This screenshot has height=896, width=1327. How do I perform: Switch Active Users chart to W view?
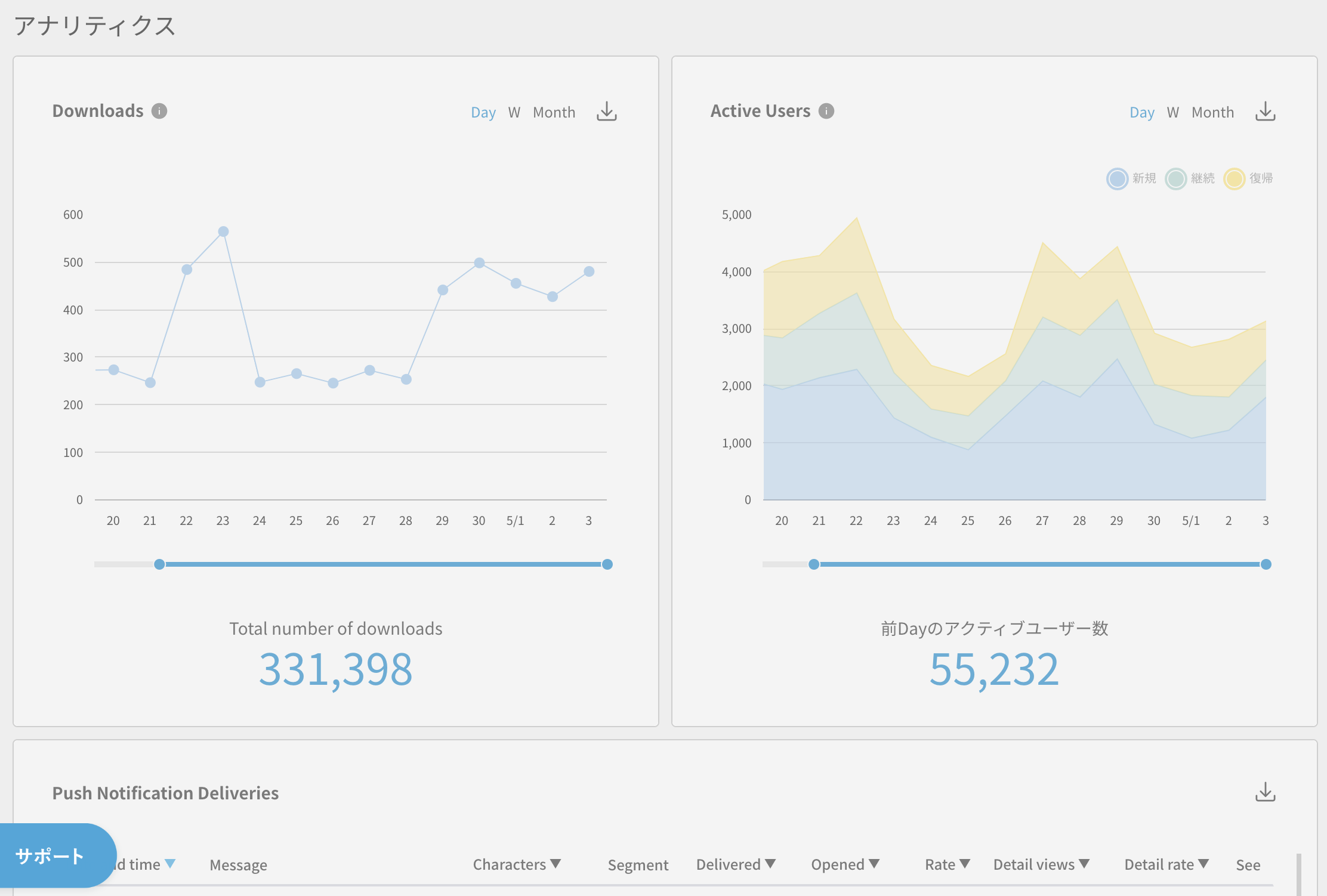tap(1172, 112)
